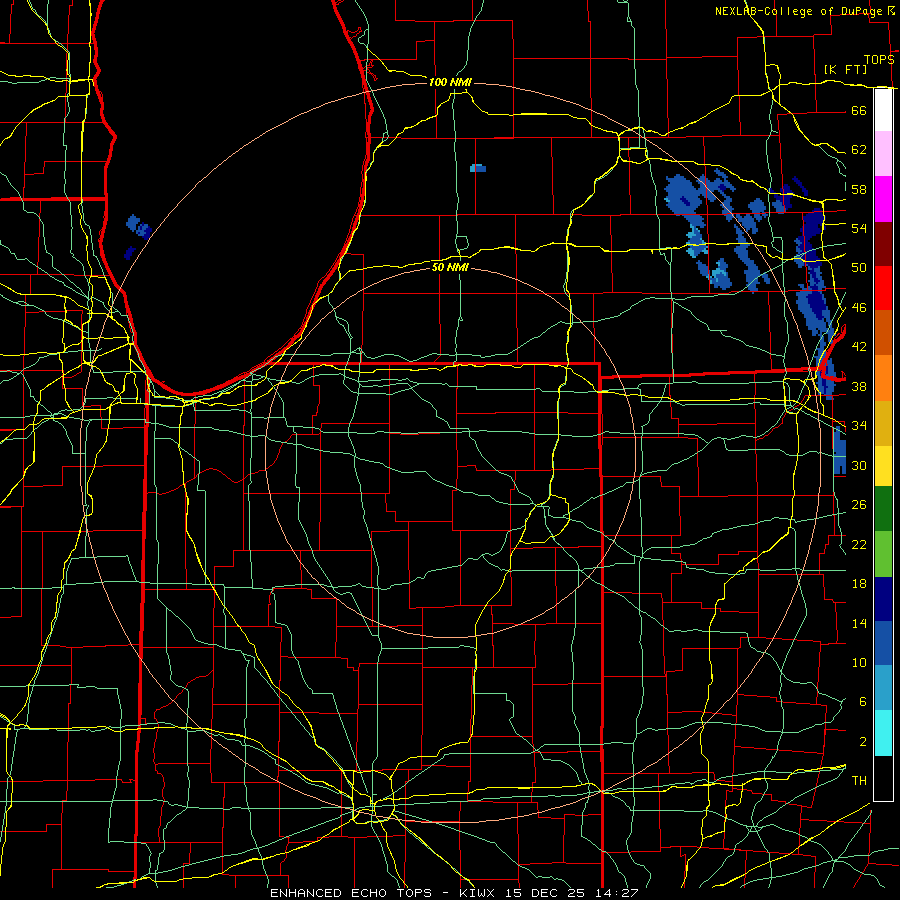Click the legend label 'TH'

coord(859,780)
